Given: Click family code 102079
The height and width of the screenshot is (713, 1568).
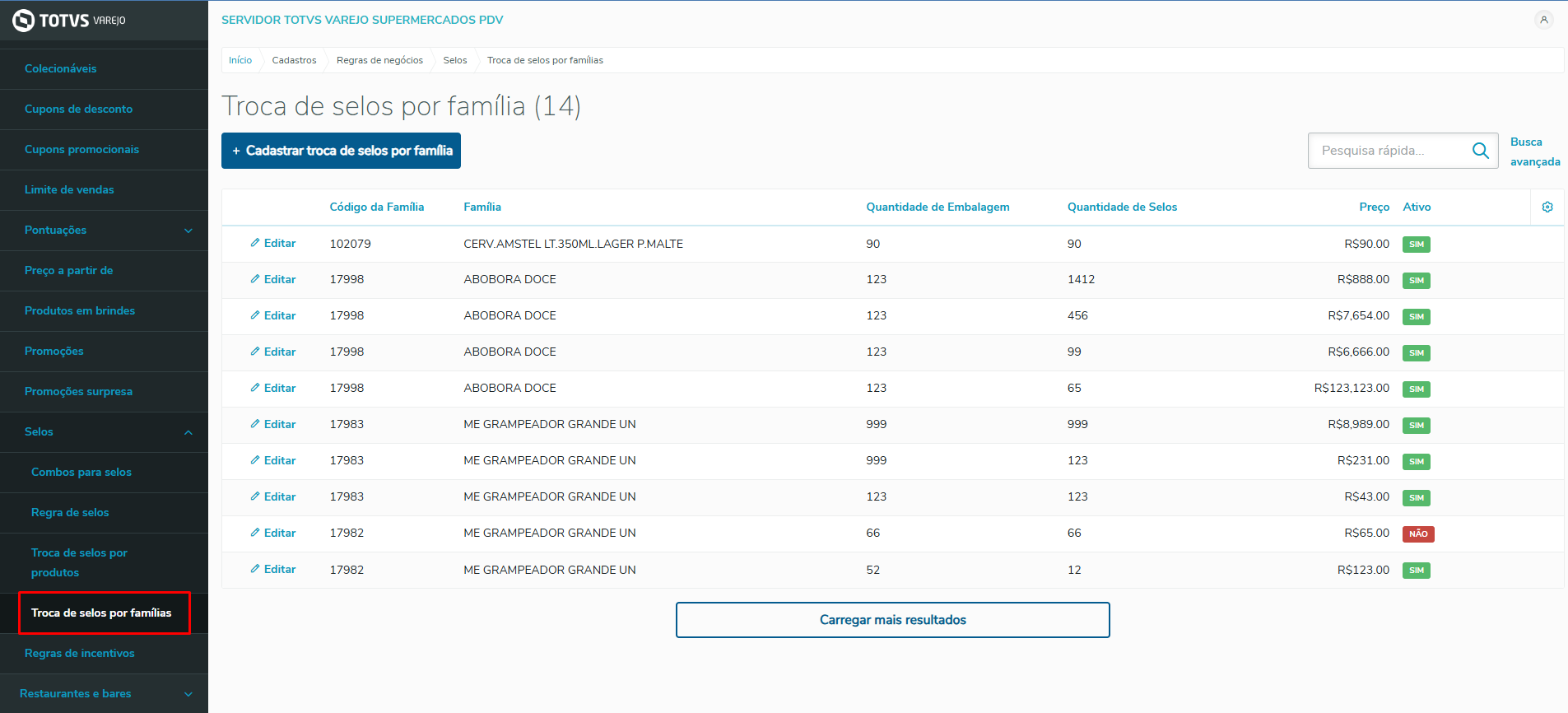Looking at the screenshot, I should pyautogui.click(x=351, y=245).
